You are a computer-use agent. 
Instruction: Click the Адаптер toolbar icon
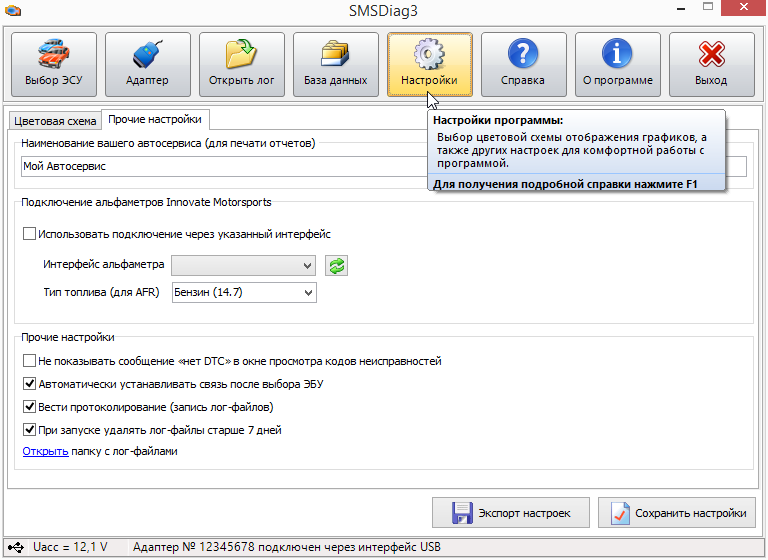coord(147,64)
